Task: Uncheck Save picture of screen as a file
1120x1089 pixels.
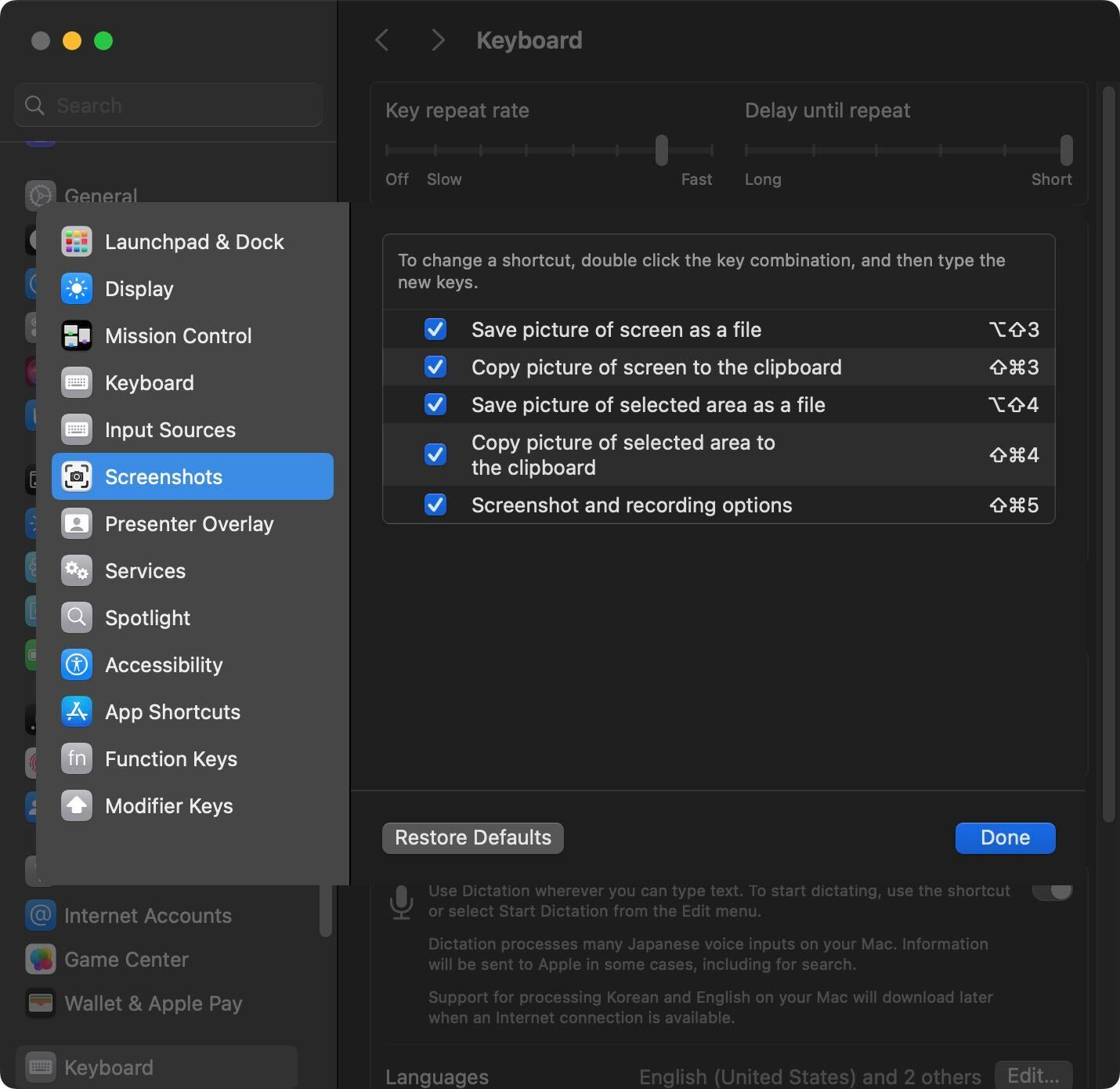Action: pos(435,329)
